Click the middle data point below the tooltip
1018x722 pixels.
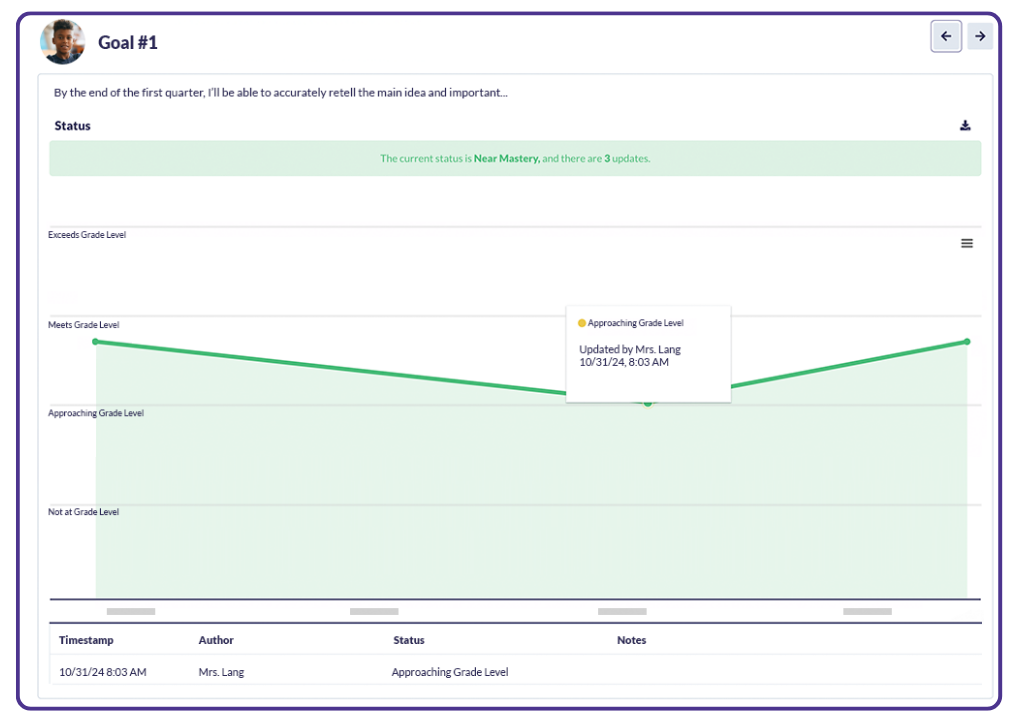tap(648, 403)
